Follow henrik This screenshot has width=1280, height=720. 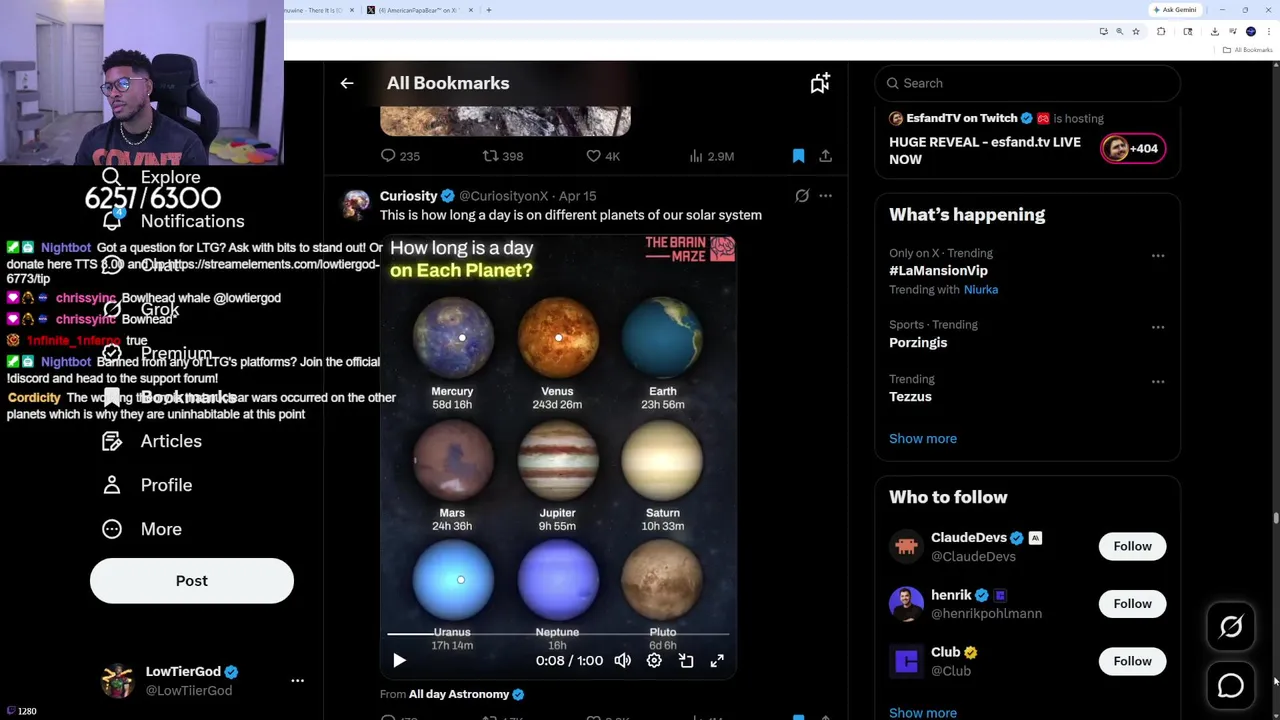click(1132, 604)
